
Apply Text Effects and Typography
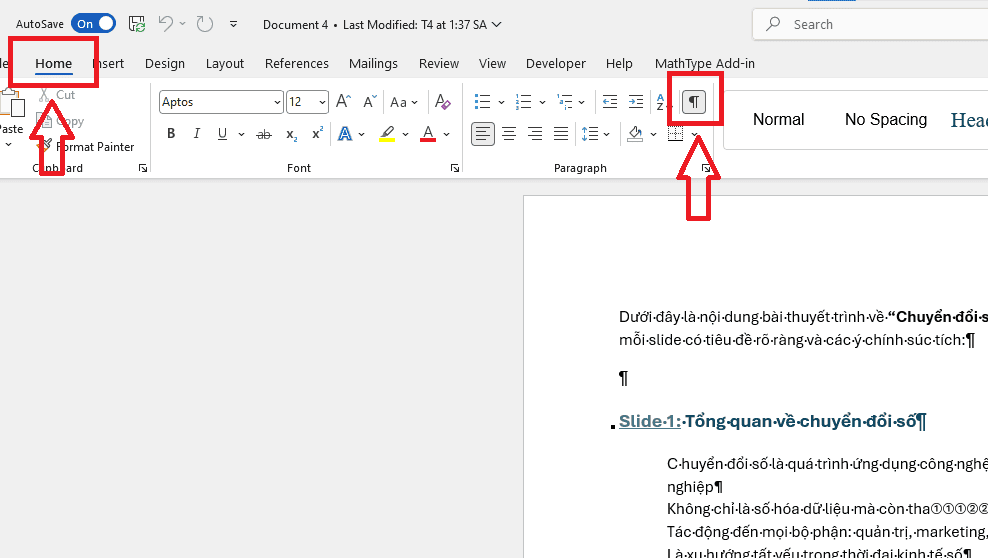click(x=345, y=134)
